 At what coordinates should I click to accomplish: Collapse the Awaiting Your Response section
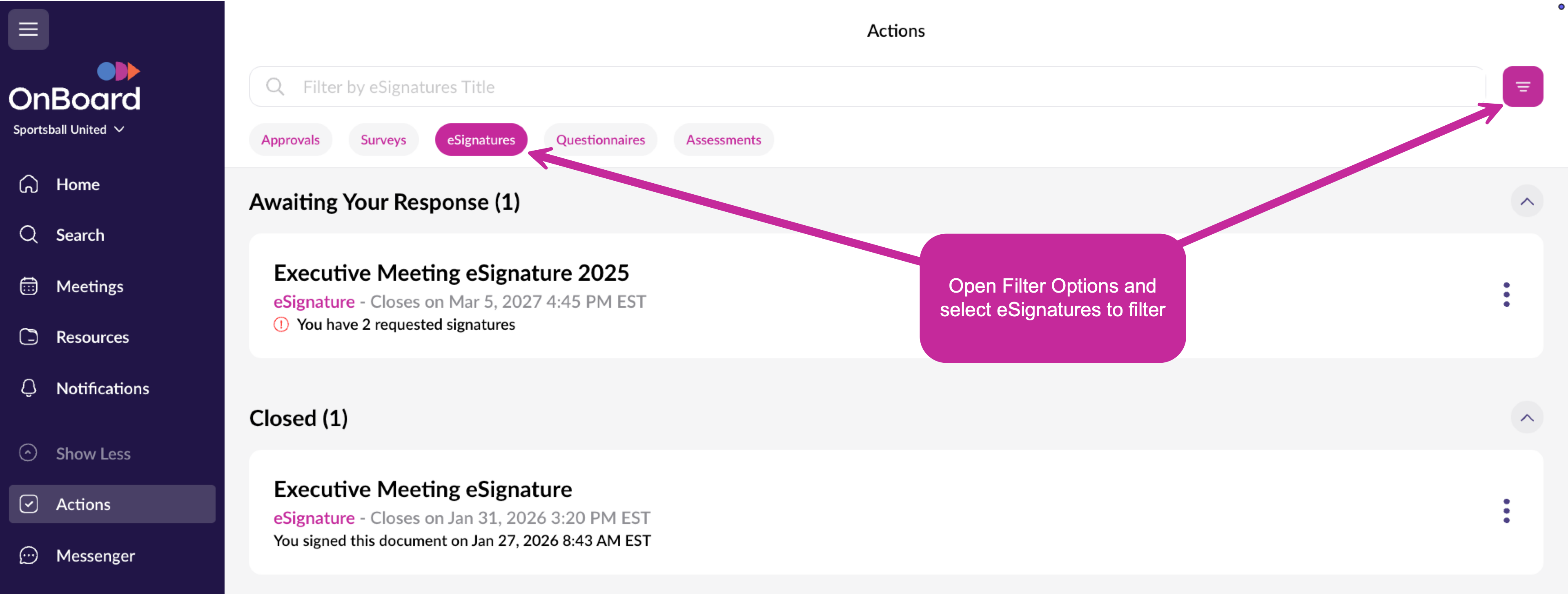point(1526,201)
